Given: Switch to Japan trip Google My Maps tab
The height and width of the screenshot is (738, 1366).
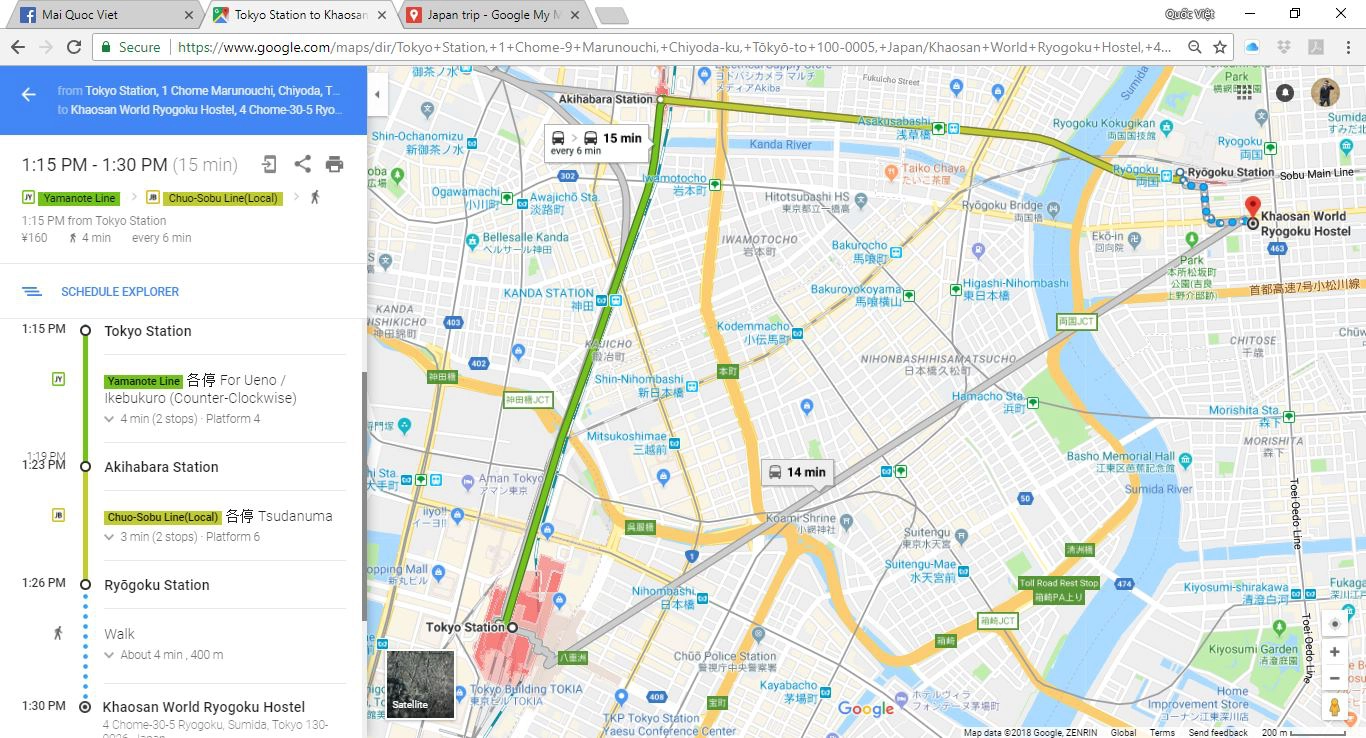Looking at the screenshot, I should (492, 16).
